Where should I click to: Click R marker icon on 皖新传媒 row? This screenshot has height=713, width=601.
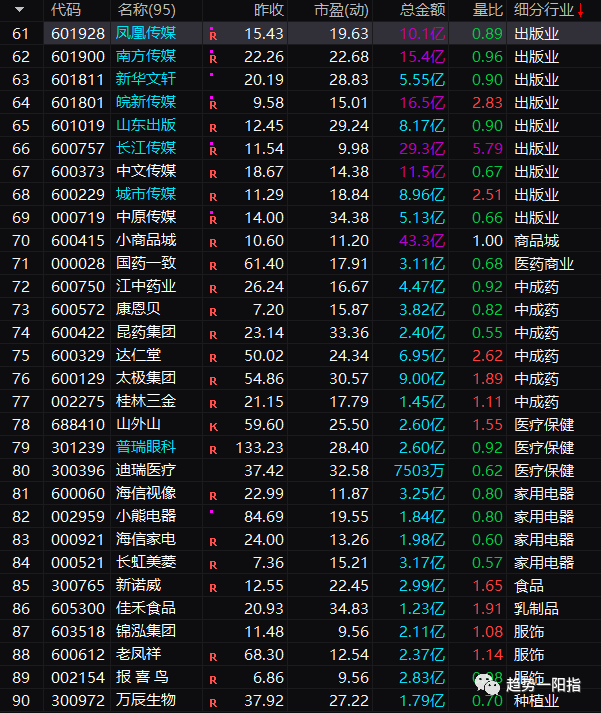[213, 105]
